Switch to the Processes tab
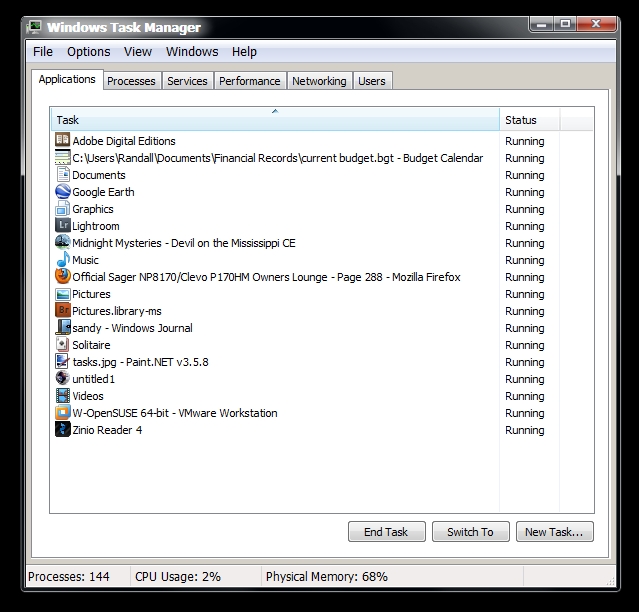 tap(131, 81)
